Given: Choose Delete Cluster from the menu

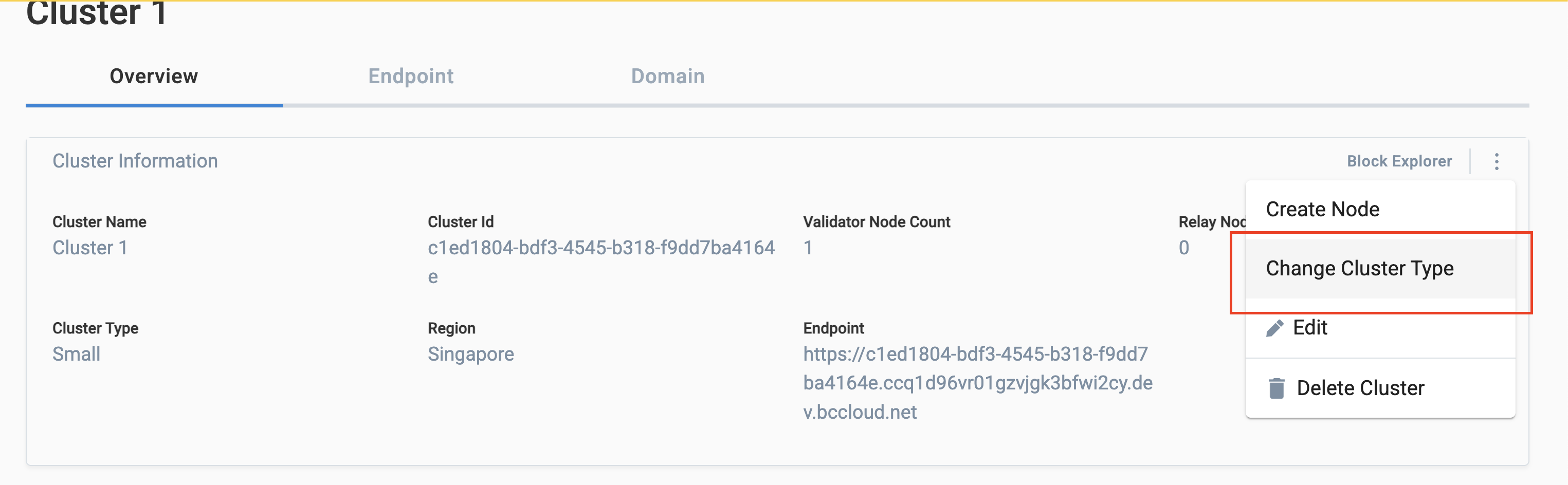Looking at the screenshot, I should (x=1380, y=387).
